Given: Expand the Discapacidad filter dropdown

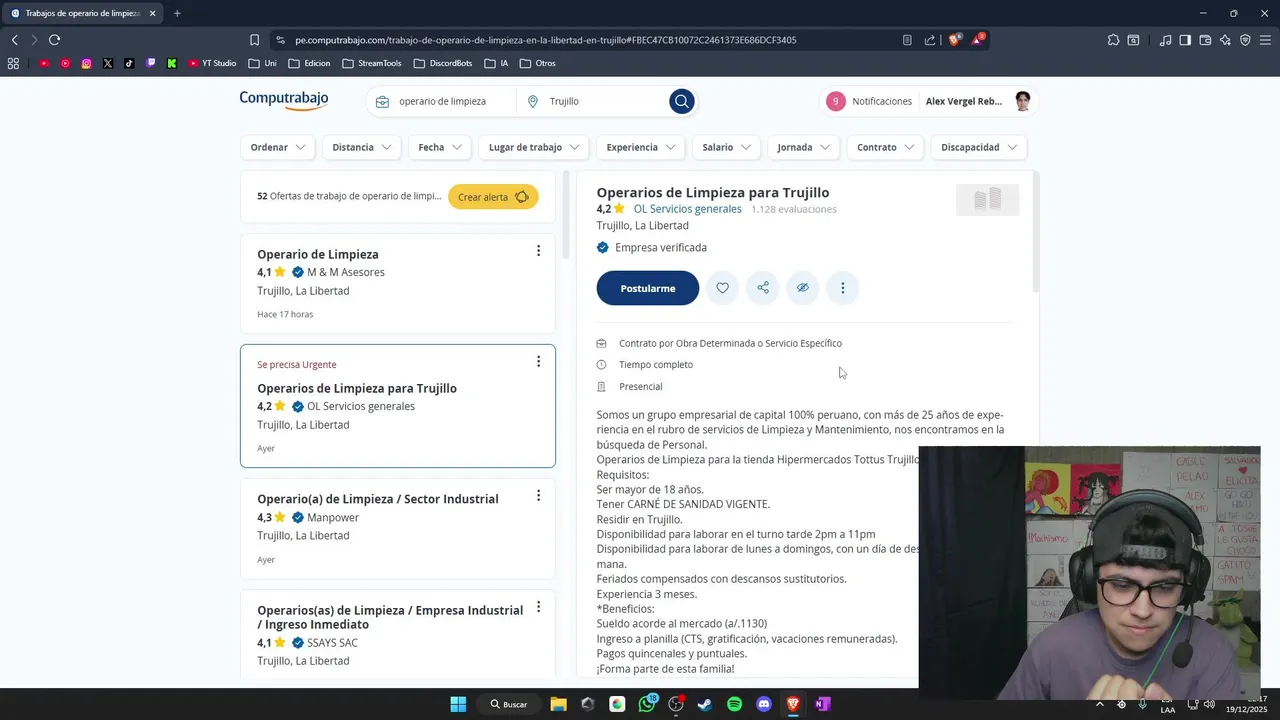Looking at the screenshot, I should [x=979, y=147].
